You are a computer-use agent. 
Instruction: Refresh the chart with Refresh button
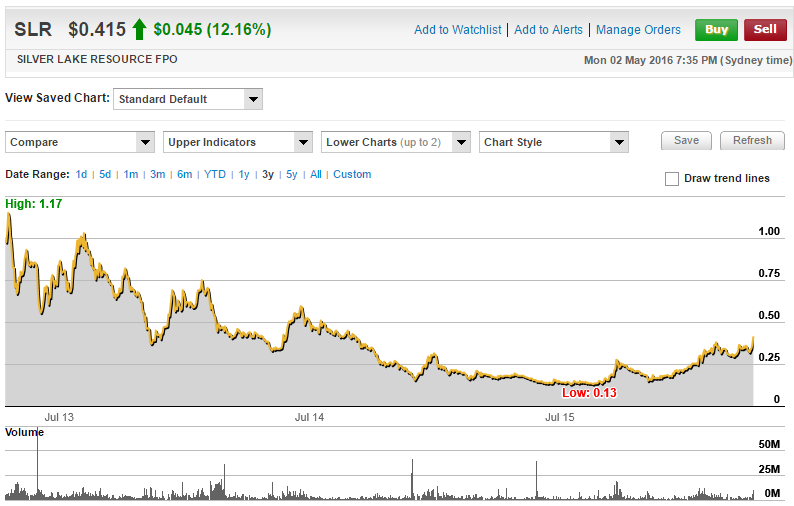point(752,141)
